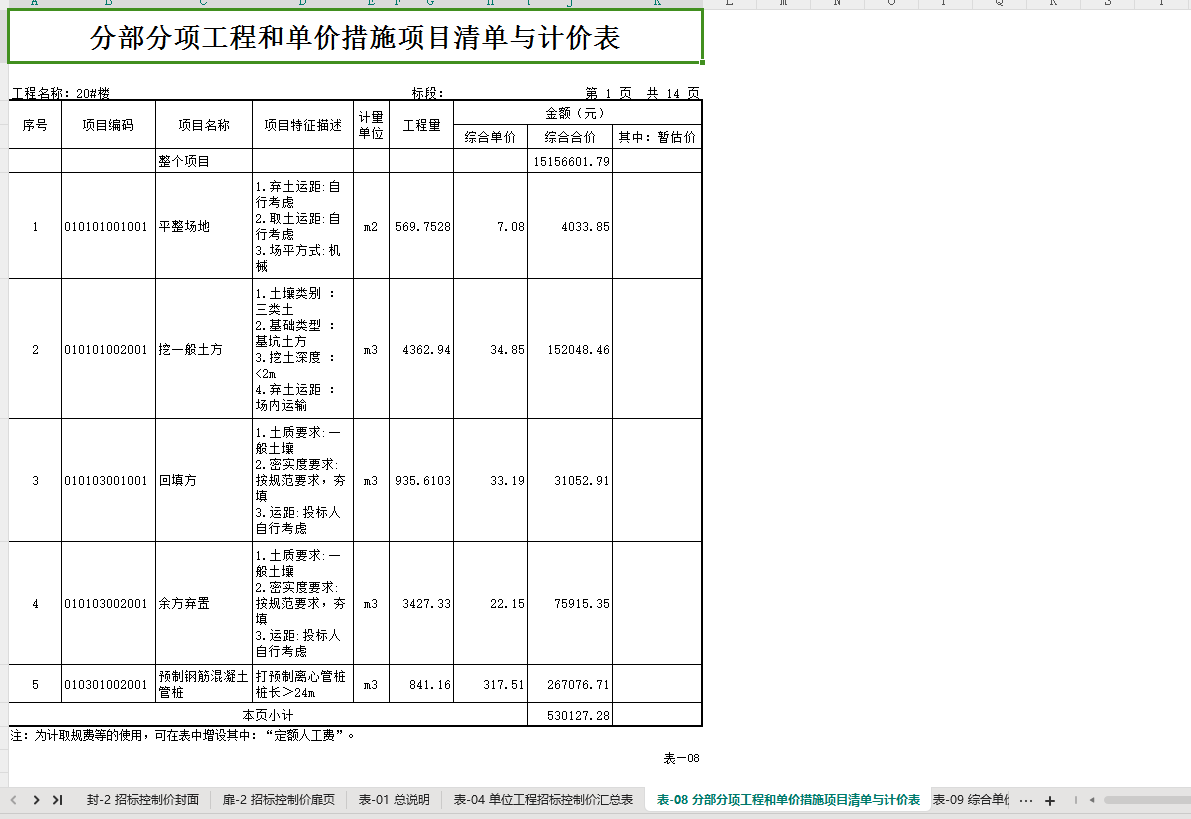The width and height of the screenshot is (1191, 819).
Task: Switch to 封-2 招标控制价封面 sheet tab
Action: 143,800
